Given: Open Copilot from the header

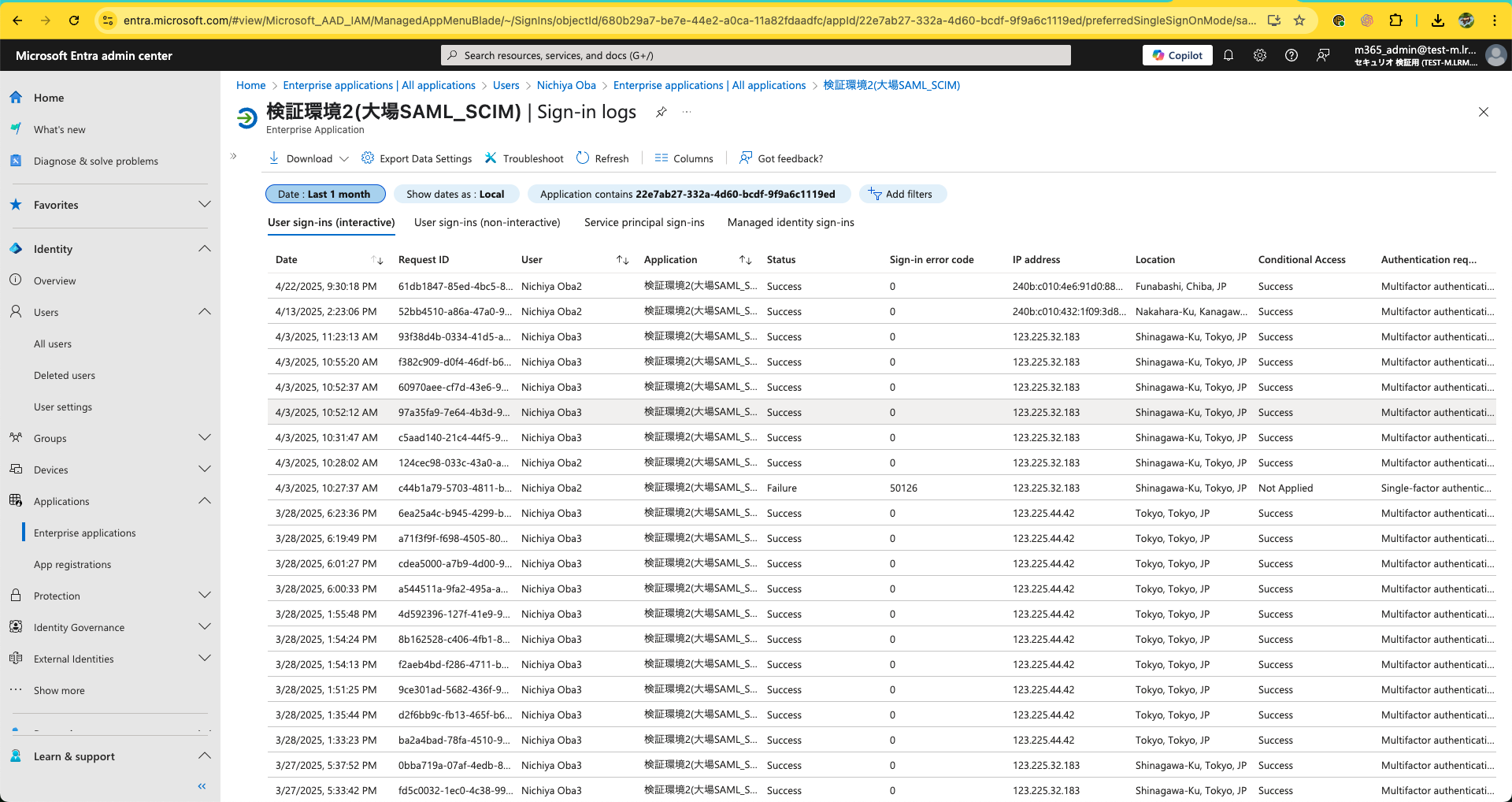Looking at the screenshot, I should (1177, 55).
